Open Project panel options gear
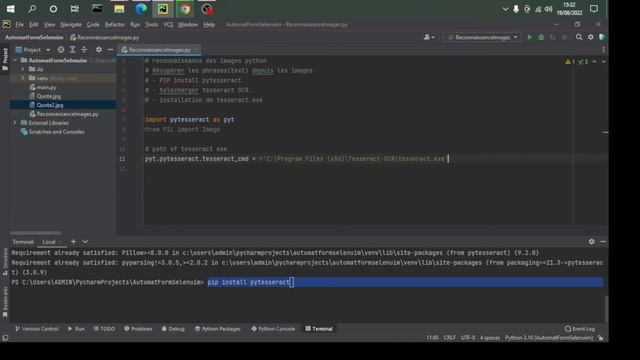The image size is (640, 360). pos(99,50)
